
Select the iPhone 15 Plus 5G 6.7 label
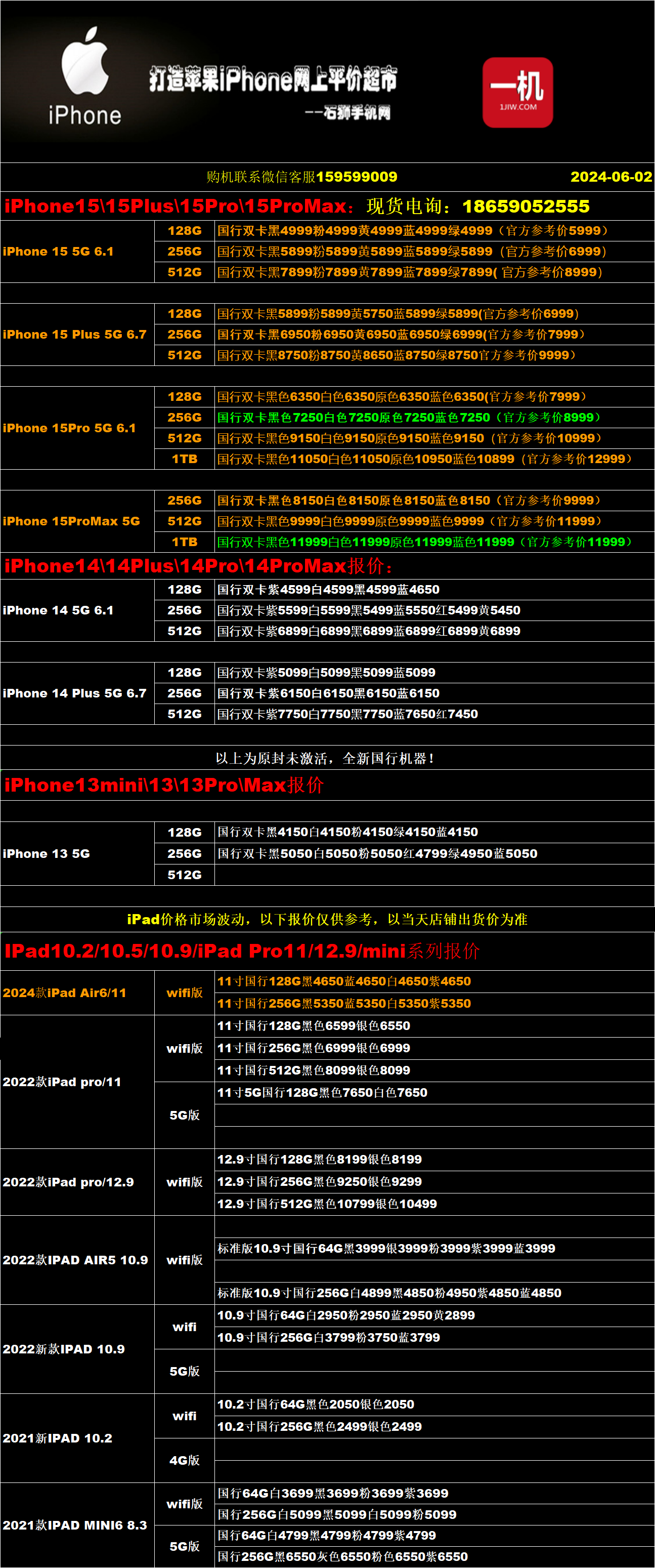[74, 334]
